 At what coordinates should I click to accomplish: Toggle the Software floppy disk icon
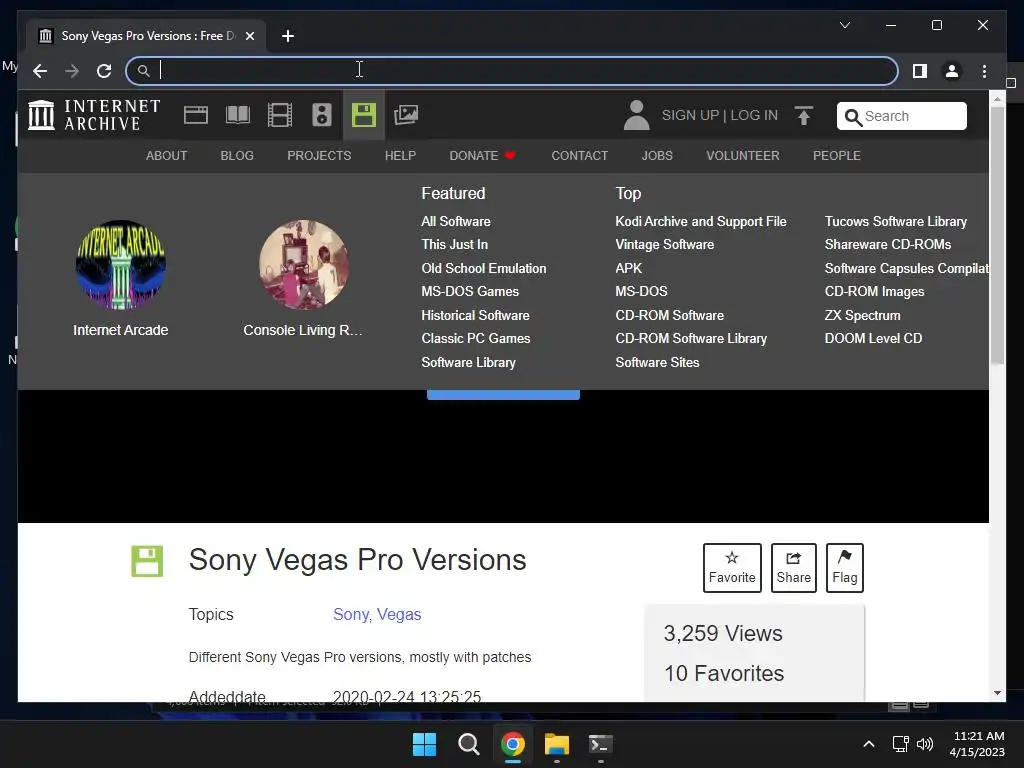tap(364, 116)
